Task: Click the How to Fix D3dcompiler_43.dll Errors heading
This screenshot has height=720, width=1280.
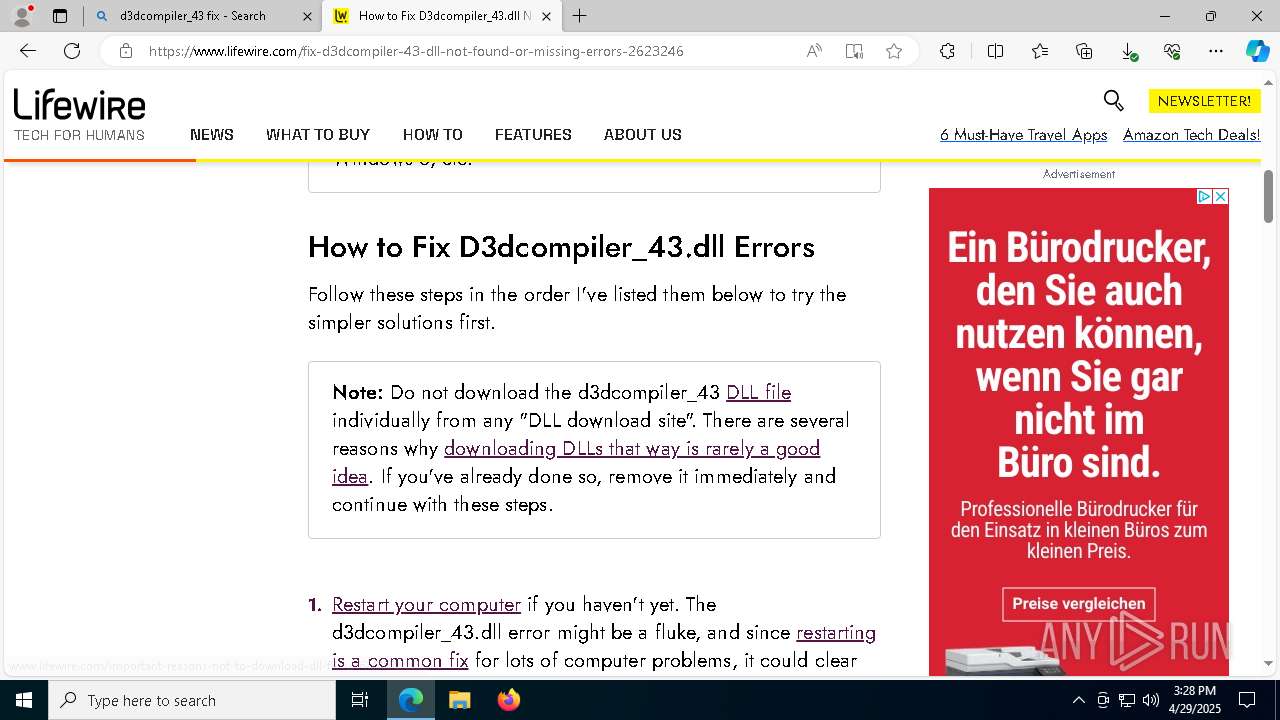Action: 561,247
